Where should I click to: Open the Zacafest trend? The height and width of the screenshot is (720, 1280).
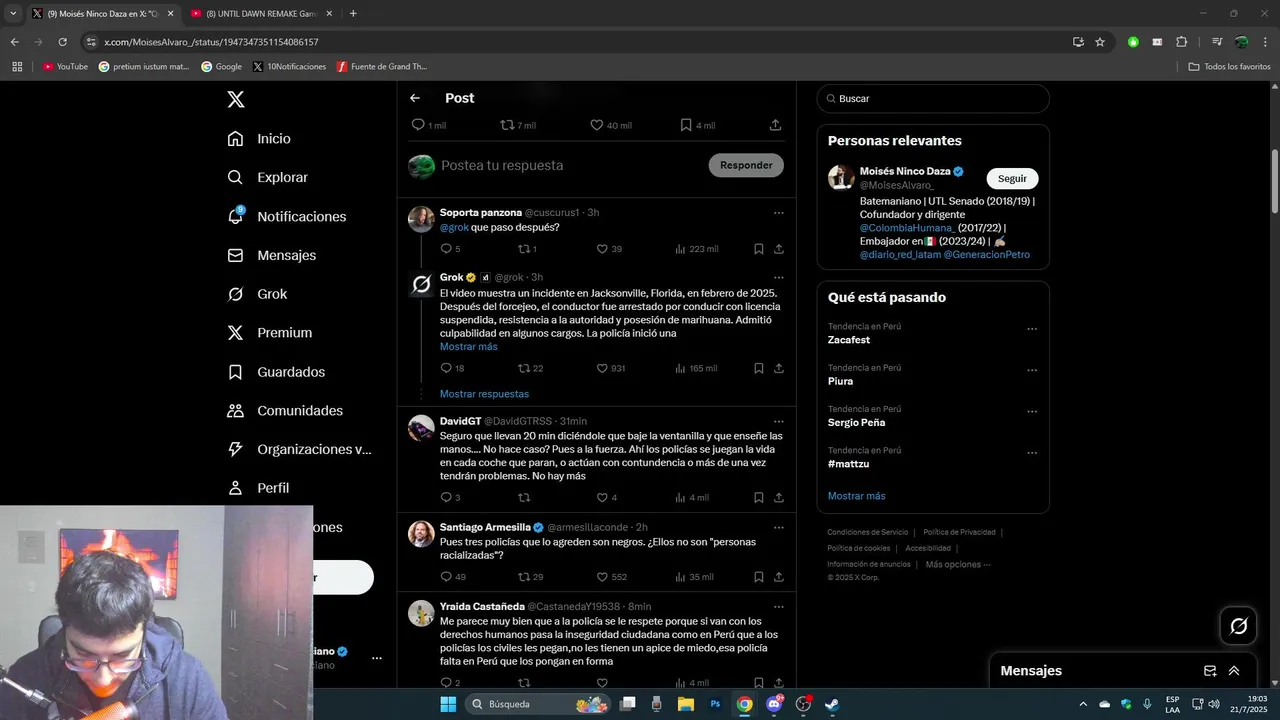849,340
